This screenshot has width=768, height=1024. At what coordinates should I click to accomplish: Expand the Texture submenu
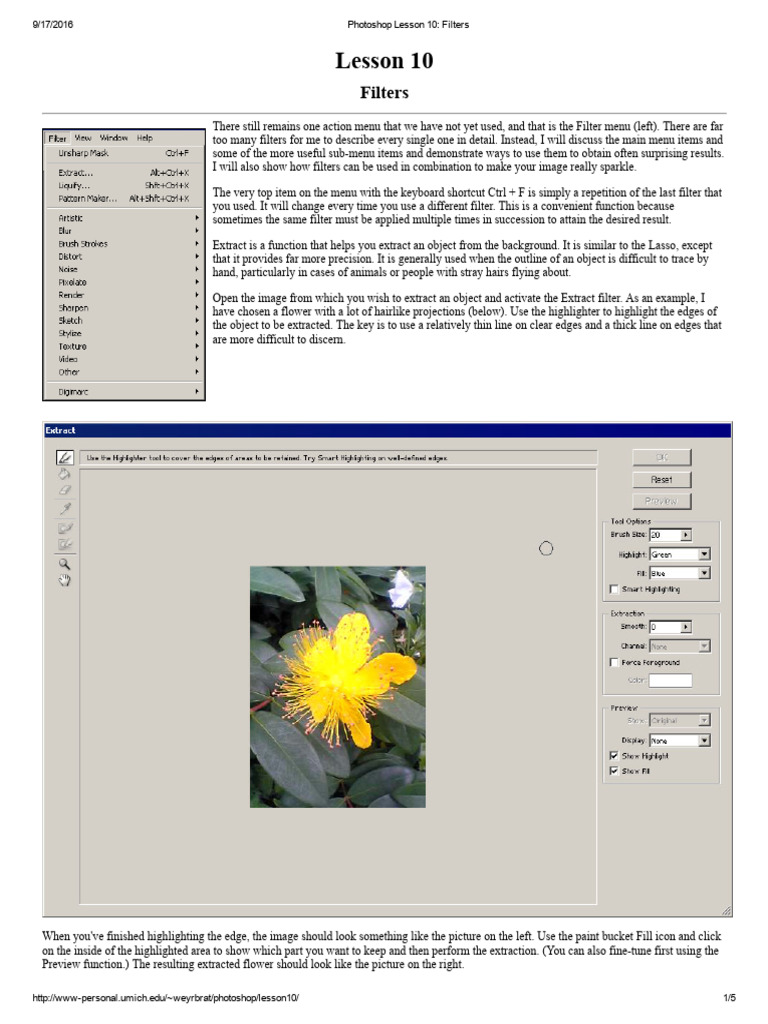tap(124, 346)
